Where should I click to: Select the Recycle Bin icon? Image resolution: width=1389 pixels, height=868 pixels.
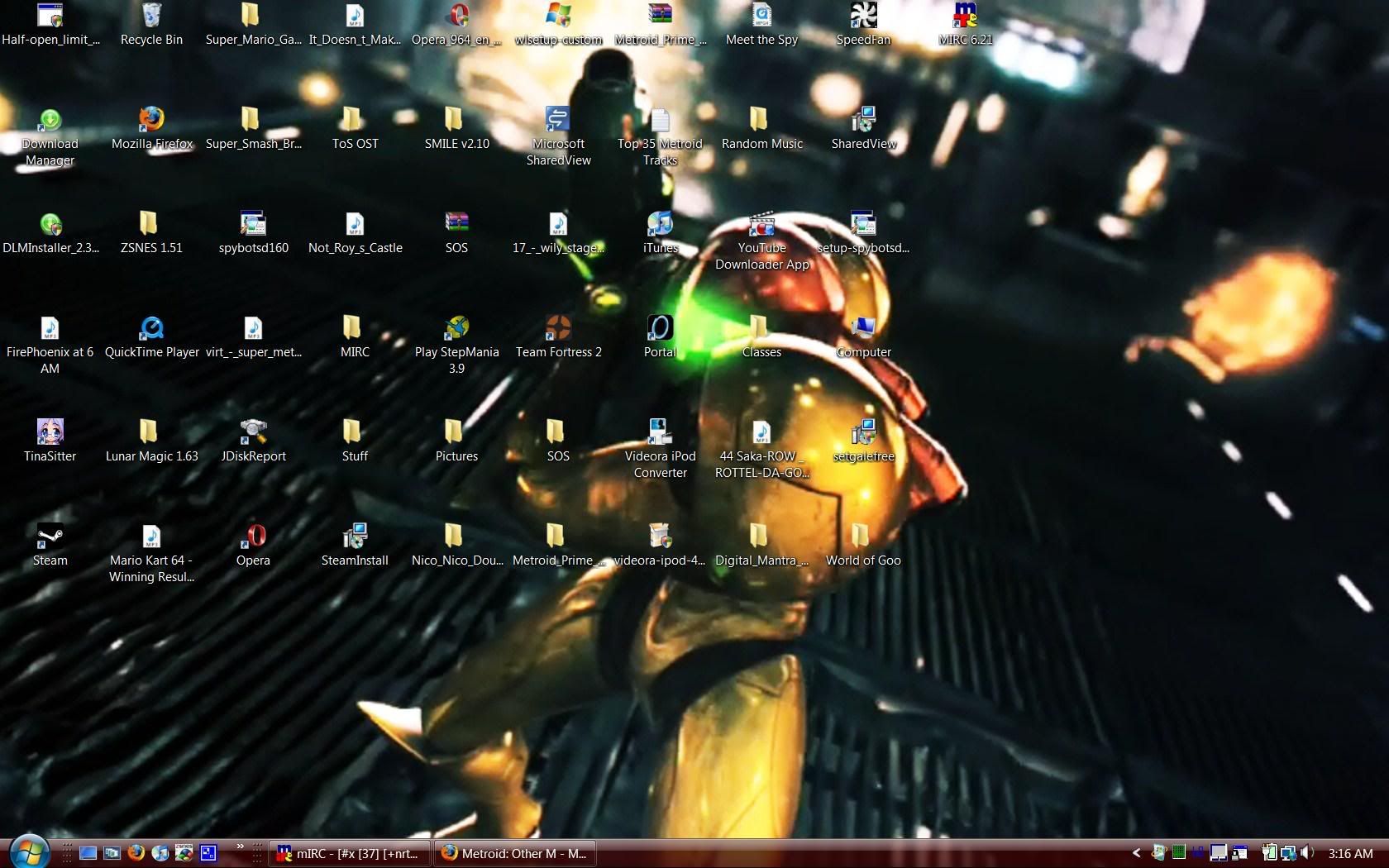(151, 16)
